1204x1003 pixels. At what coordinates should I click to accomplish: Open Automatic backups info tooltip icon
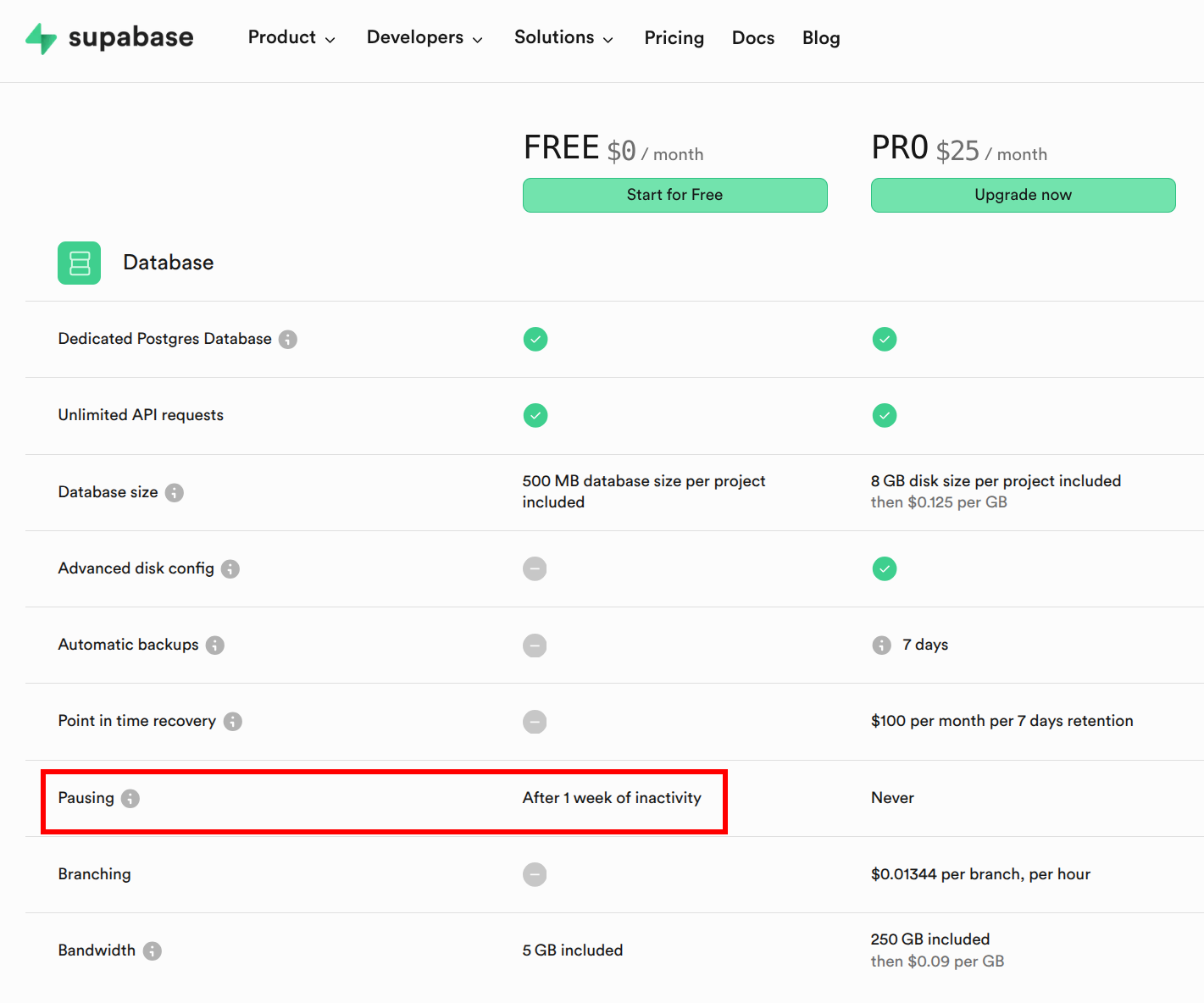coord(215,646)
